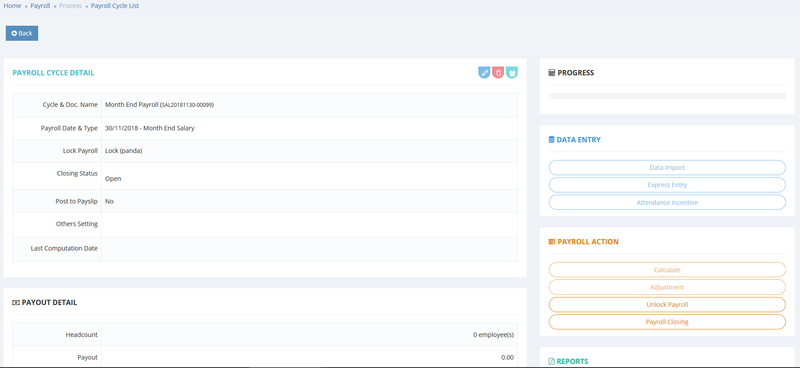Image resolution: width=800 pixels, height=368 pixels.
Task: Click the '0.00' payout value
Action: pos(507,357)
